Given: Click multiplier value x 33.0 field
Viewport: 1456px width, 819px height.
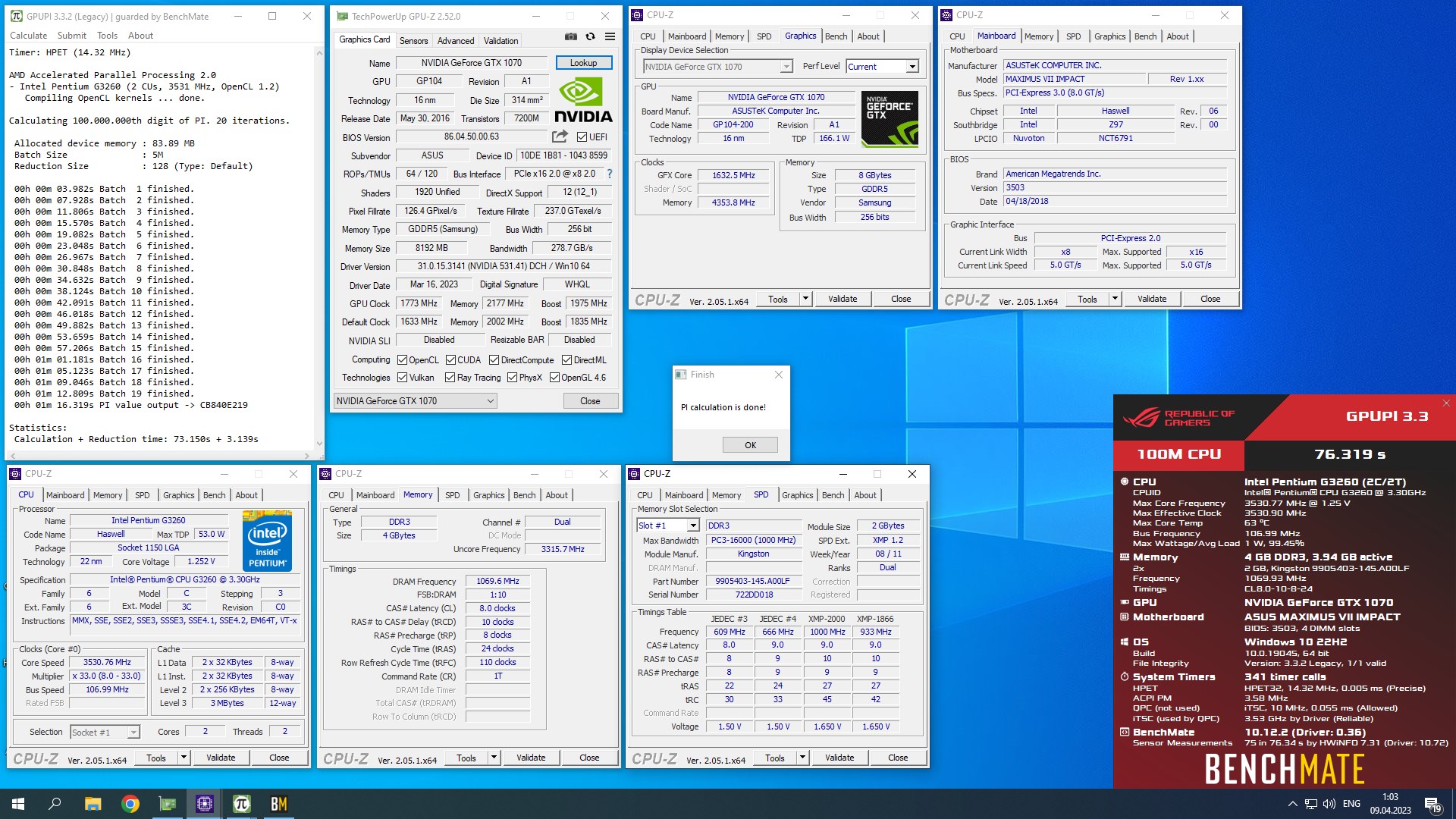Looking at the screenshot, I should [x=106, y=676].
